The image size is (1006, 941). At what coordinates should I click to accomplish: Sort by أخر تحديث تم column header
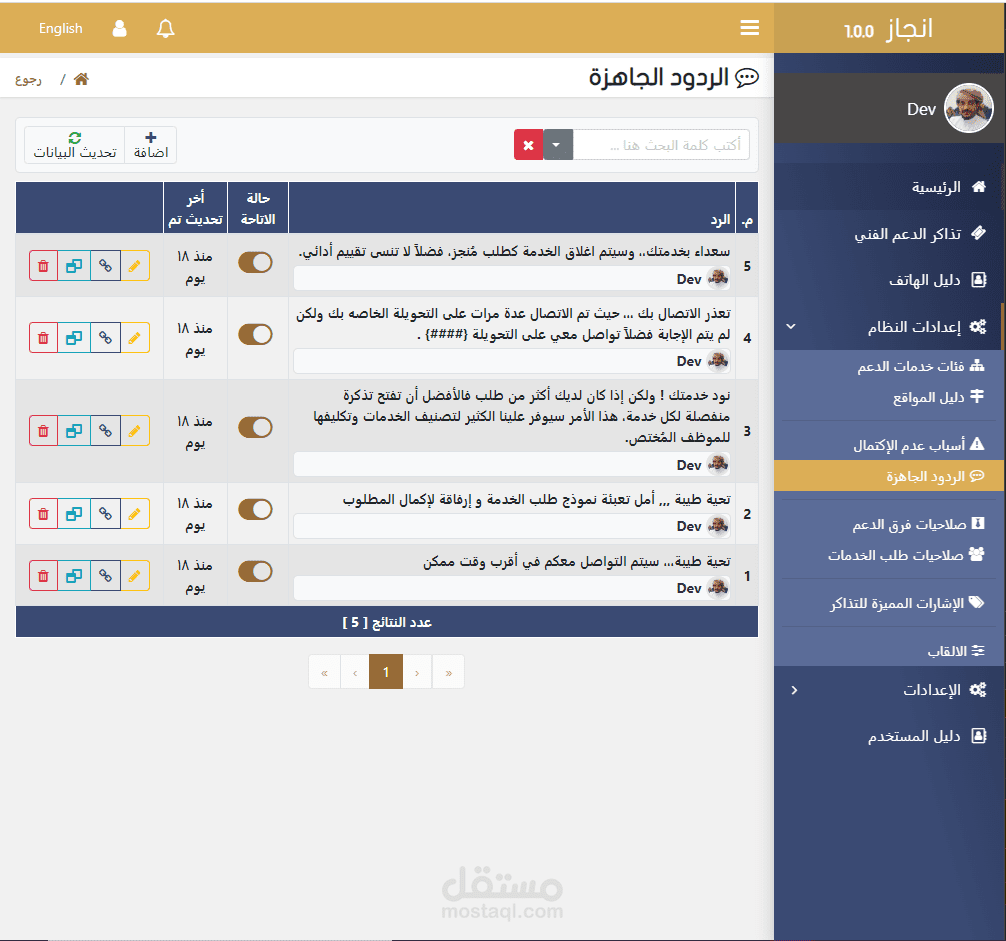click(196, 208)
